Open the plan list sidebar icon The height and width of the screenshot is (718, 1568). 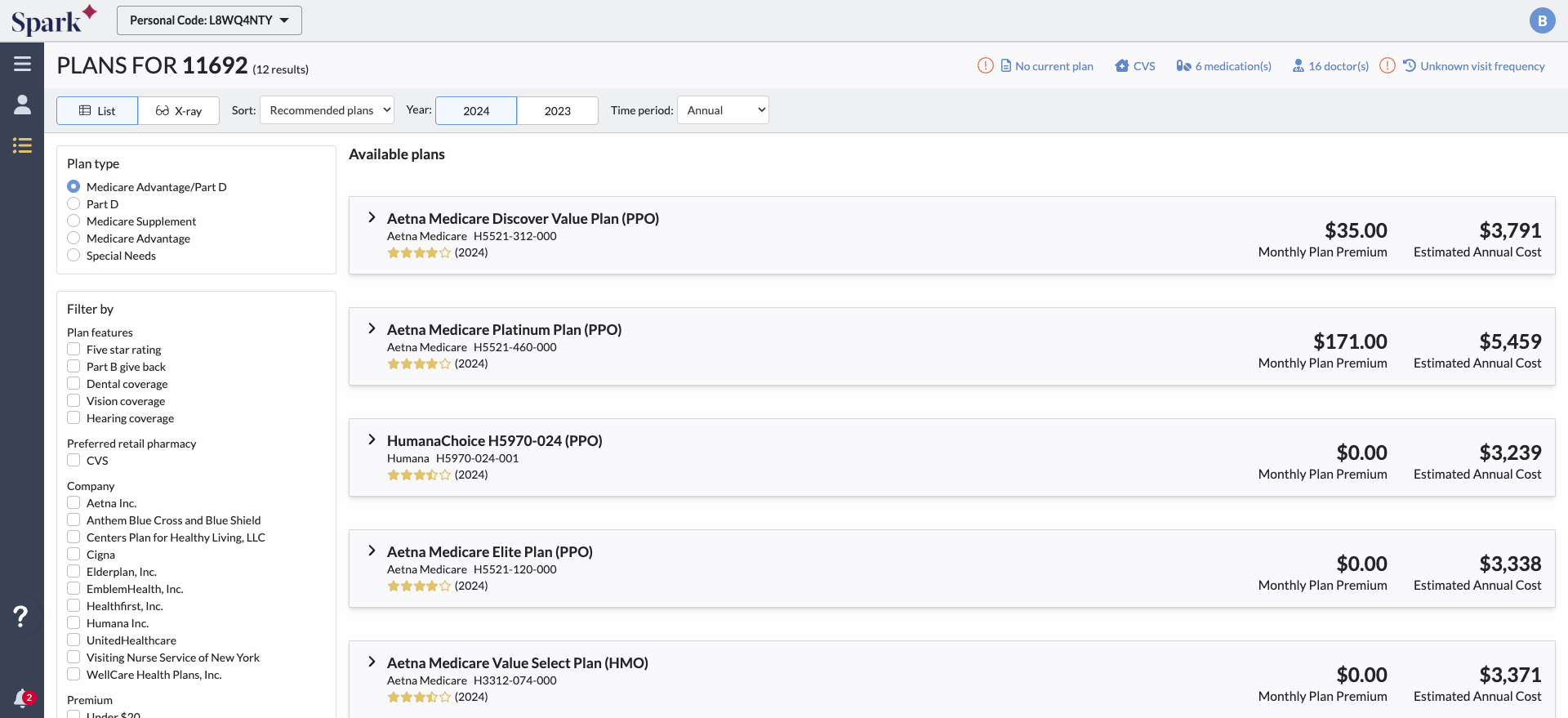pyautogui.click(x=22, y=145)
